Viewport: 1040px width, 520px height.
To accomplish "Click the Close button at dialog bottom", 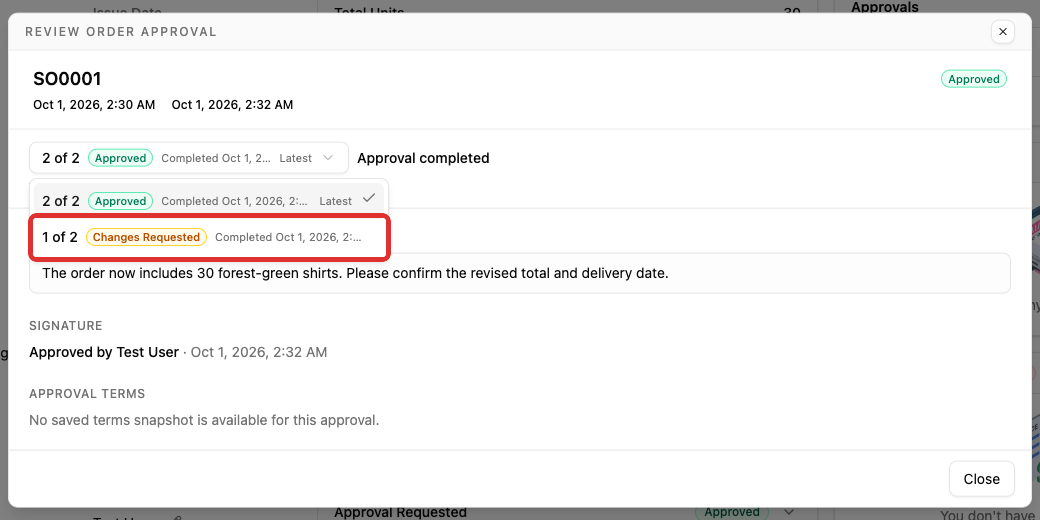I will pos(982,479).
